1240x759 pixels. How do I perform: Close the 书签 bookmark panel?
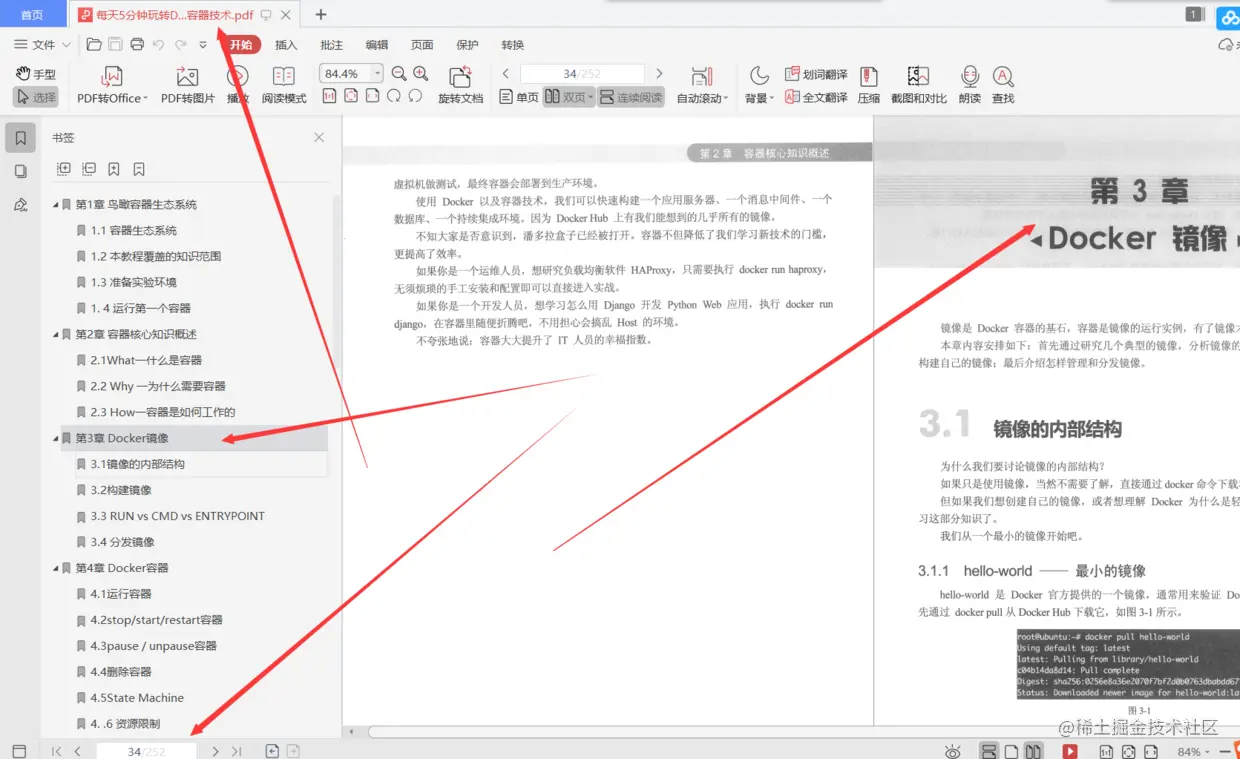click(x=319, y=138)
